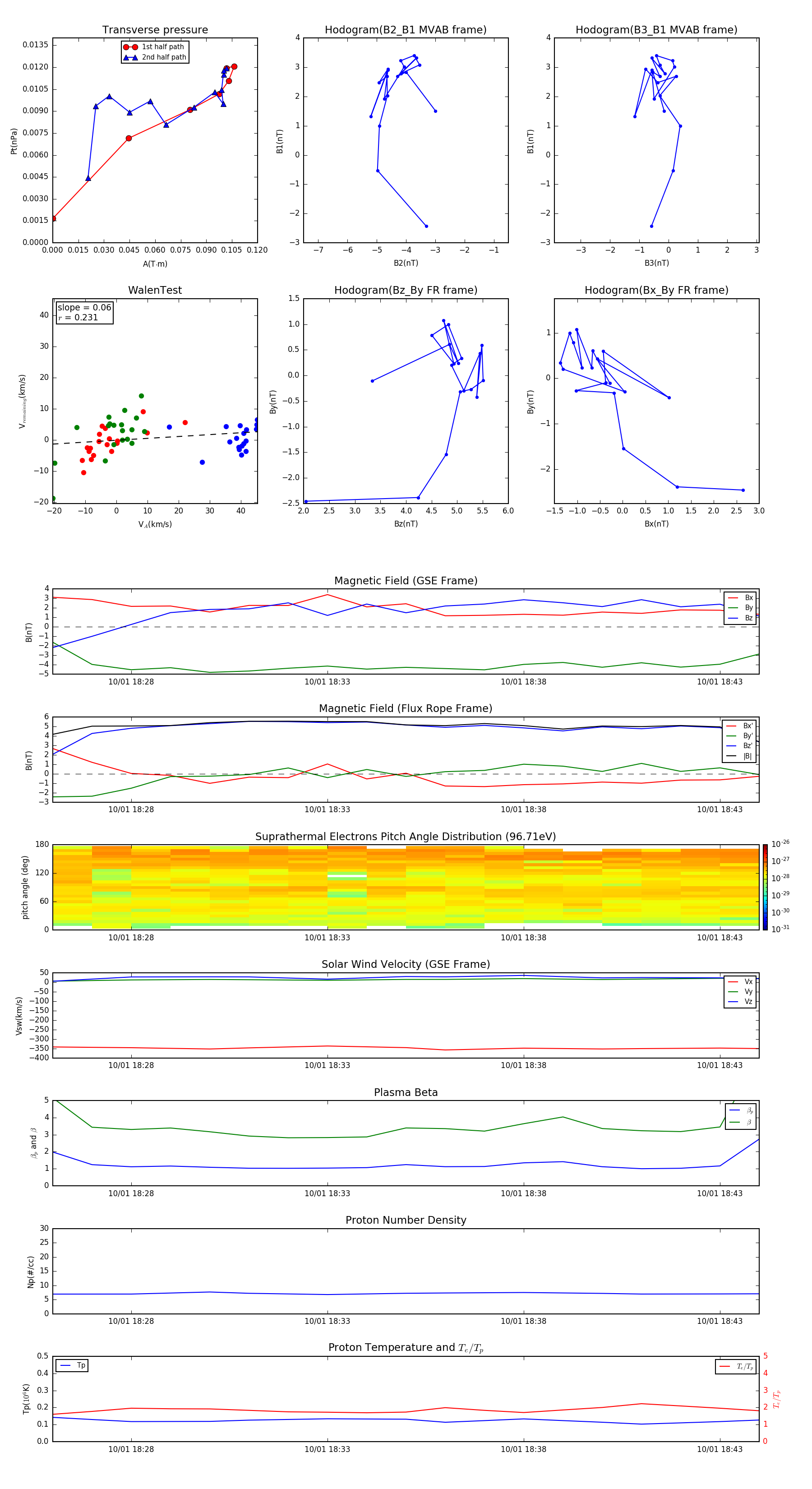
Task: Select the 'Hodogram(B3_B1 MVAB frame)' title
Action: (656, 29)
